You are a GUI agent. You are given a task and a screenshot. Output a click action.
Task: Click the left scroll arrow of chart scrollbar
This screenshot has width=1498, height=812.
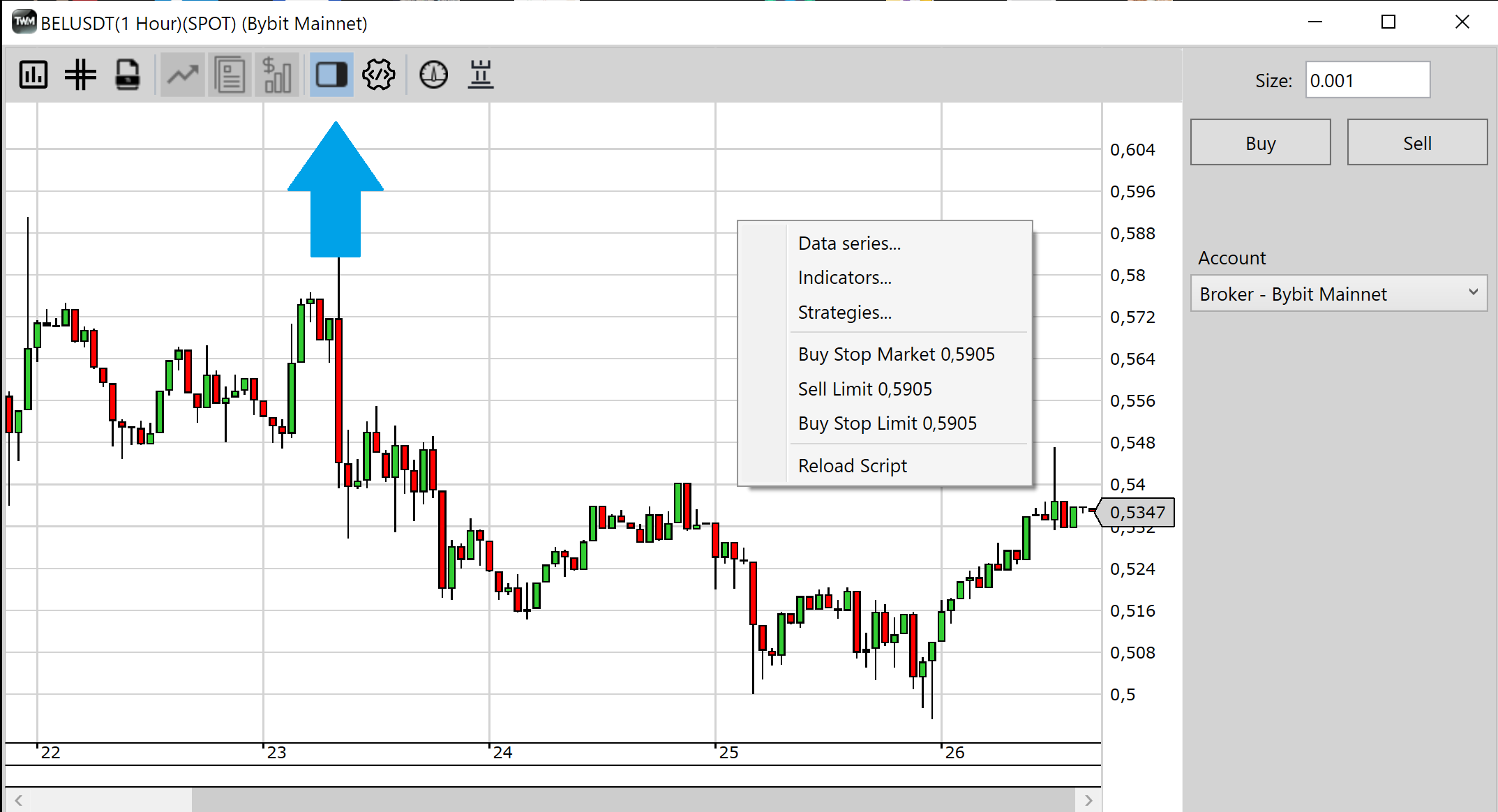coord(19,800)
